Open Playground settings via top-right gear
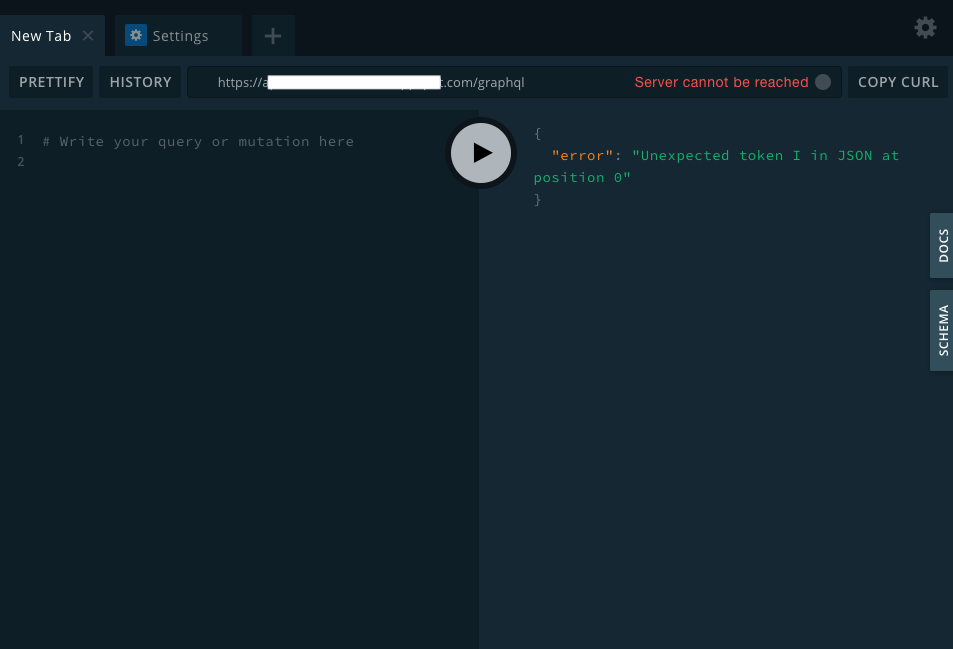The height and width of the screenshot is (649, 953). pyautogui.click(x=925, y=28)
